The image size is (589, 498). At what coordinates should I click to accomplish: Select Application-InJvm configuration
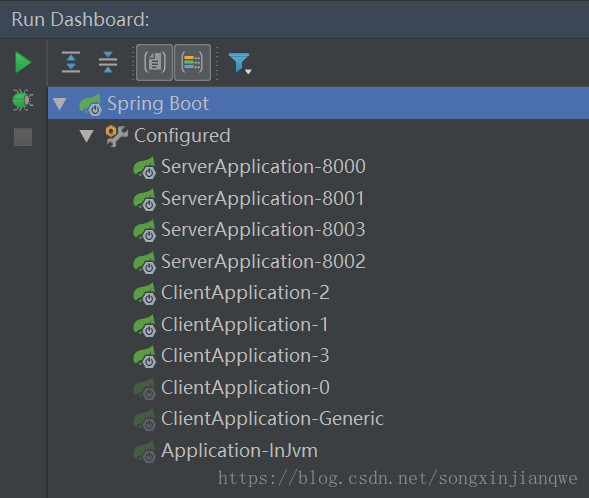click(239, 451)
